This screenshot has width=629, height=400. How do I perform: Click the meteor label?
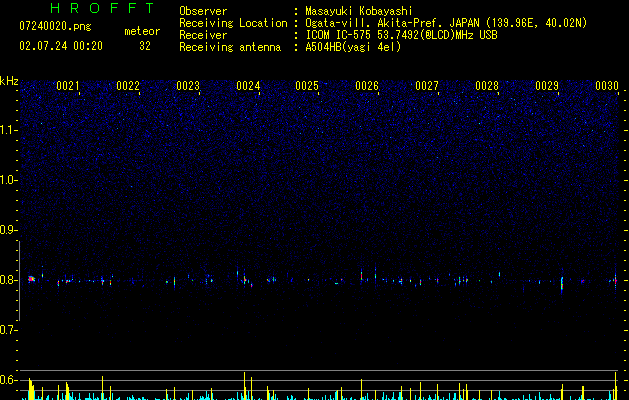(x=142, y=31)
